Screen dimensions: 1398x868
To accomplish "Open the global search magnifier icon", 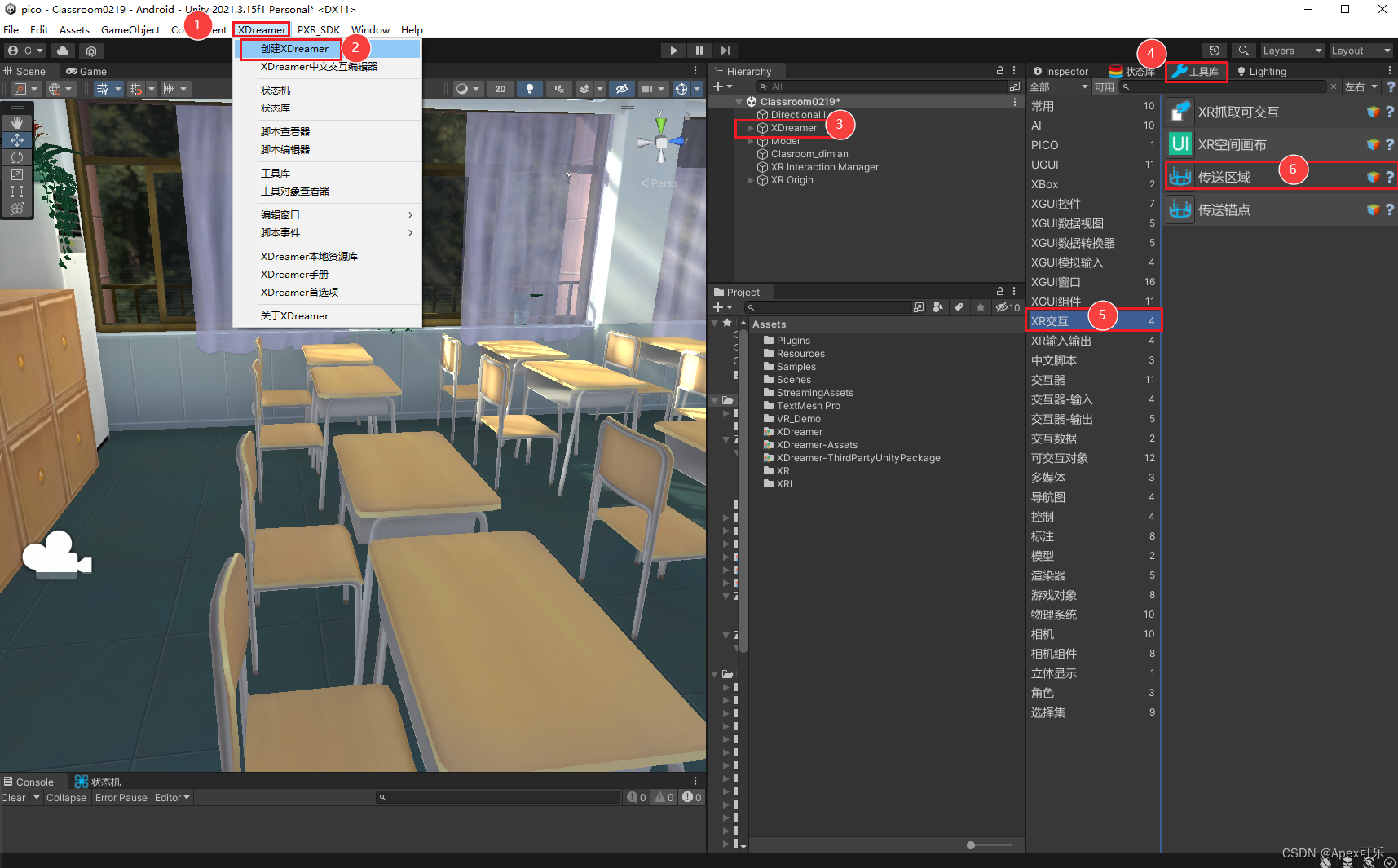I will 1243,51.
